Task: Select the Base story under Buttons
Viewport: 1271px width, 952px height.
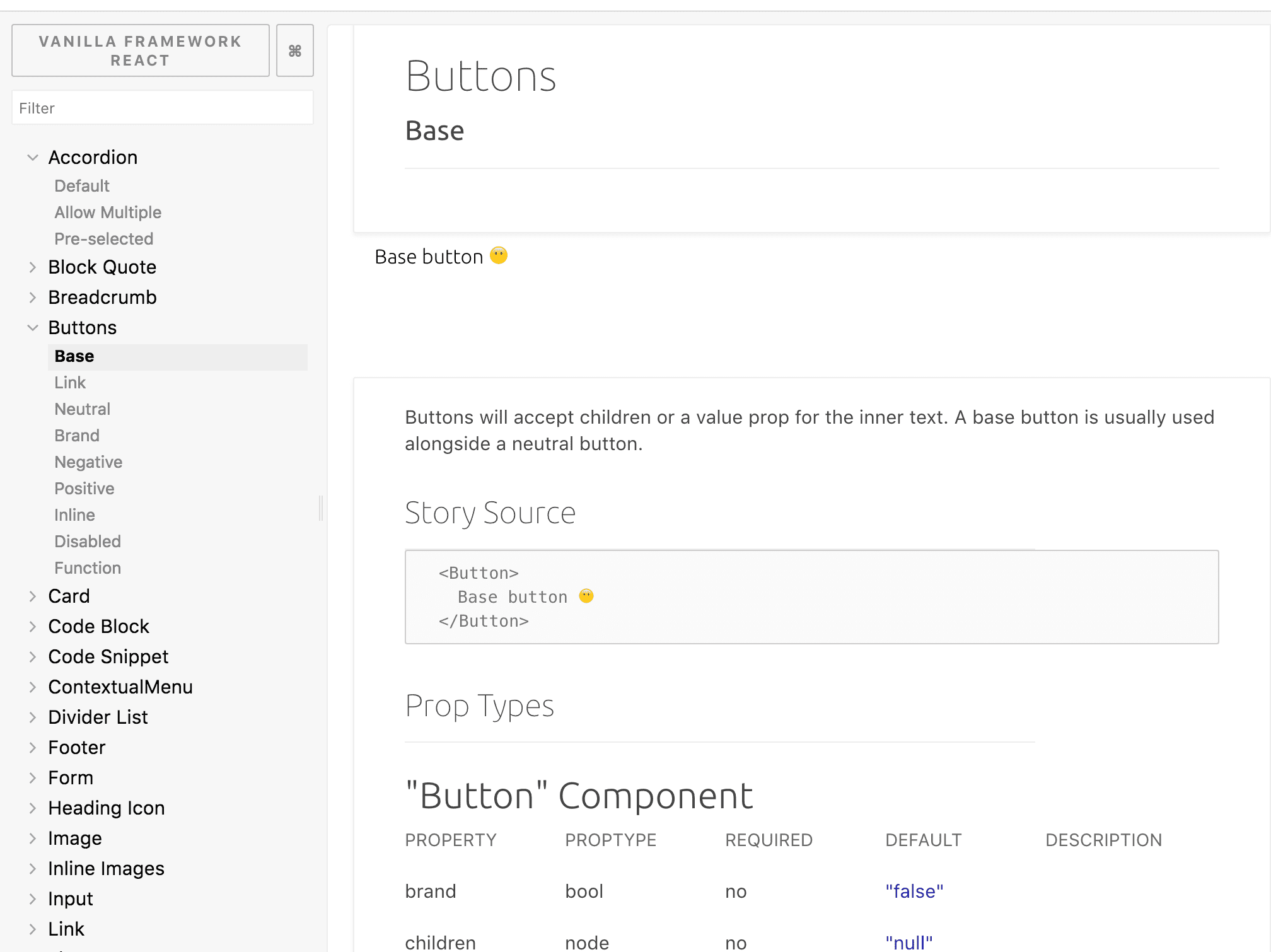Action: 177,356
